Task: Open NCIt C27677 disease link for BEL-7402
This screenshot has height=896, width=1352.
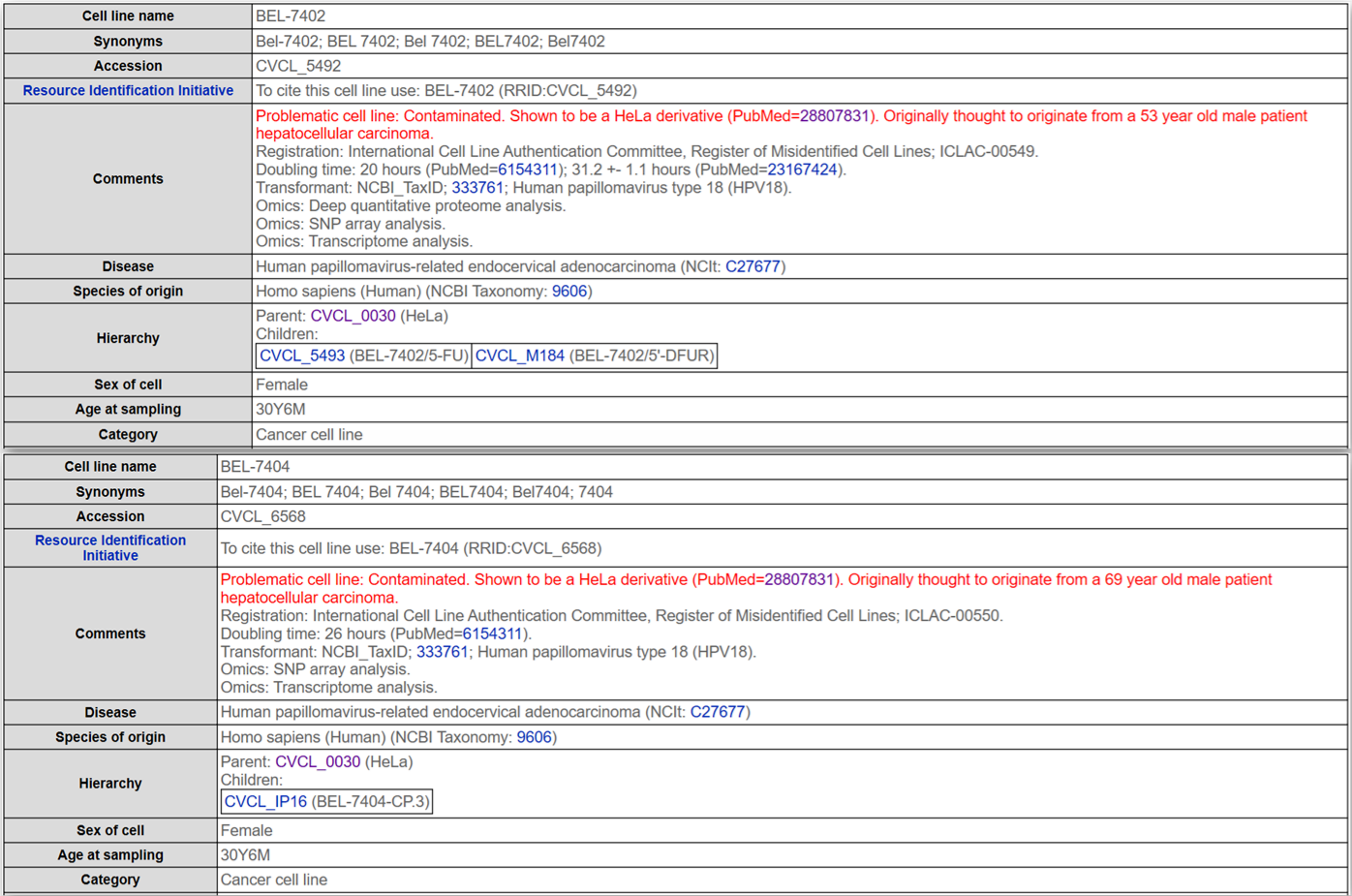Action: point(753,266)
